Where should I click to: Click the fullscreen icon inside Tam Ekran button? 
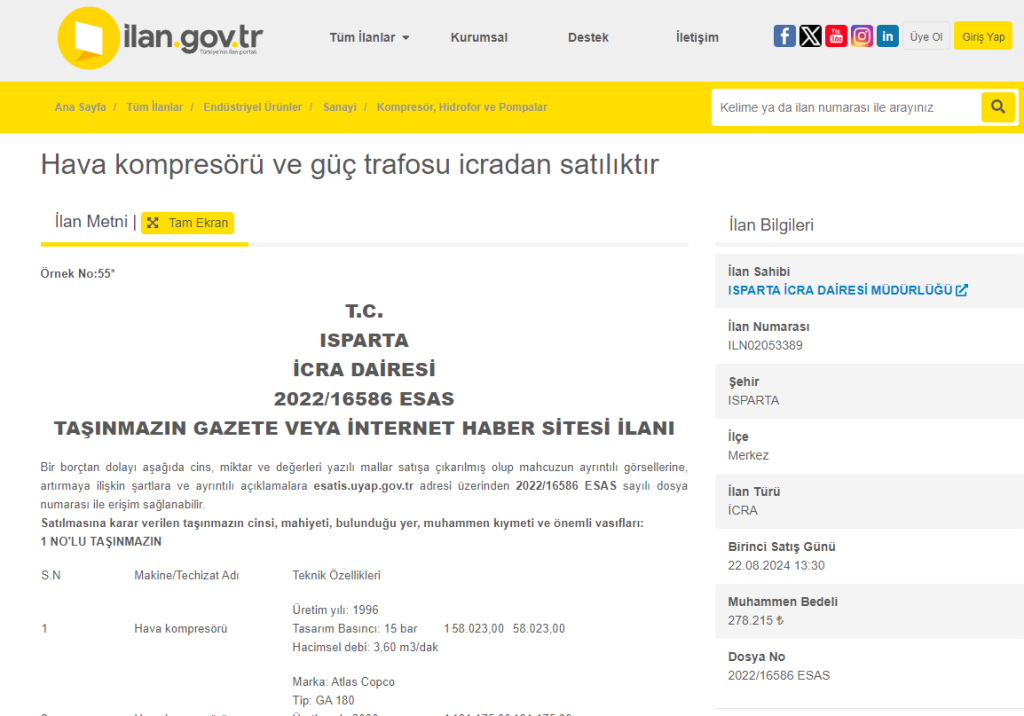pyautogui.click(x=153, y=223)
